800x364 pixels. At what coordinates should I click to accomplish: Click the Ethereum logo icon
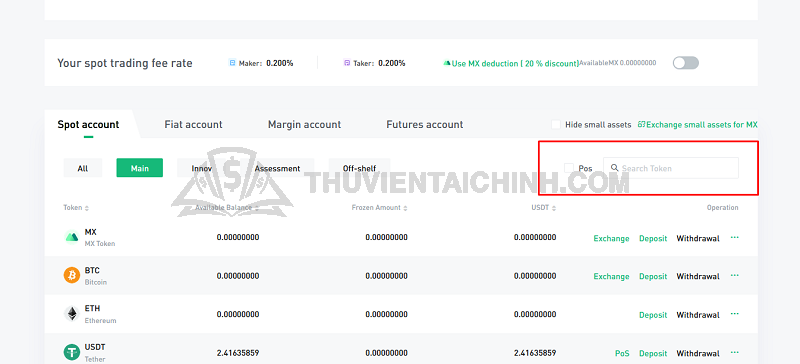71,314
